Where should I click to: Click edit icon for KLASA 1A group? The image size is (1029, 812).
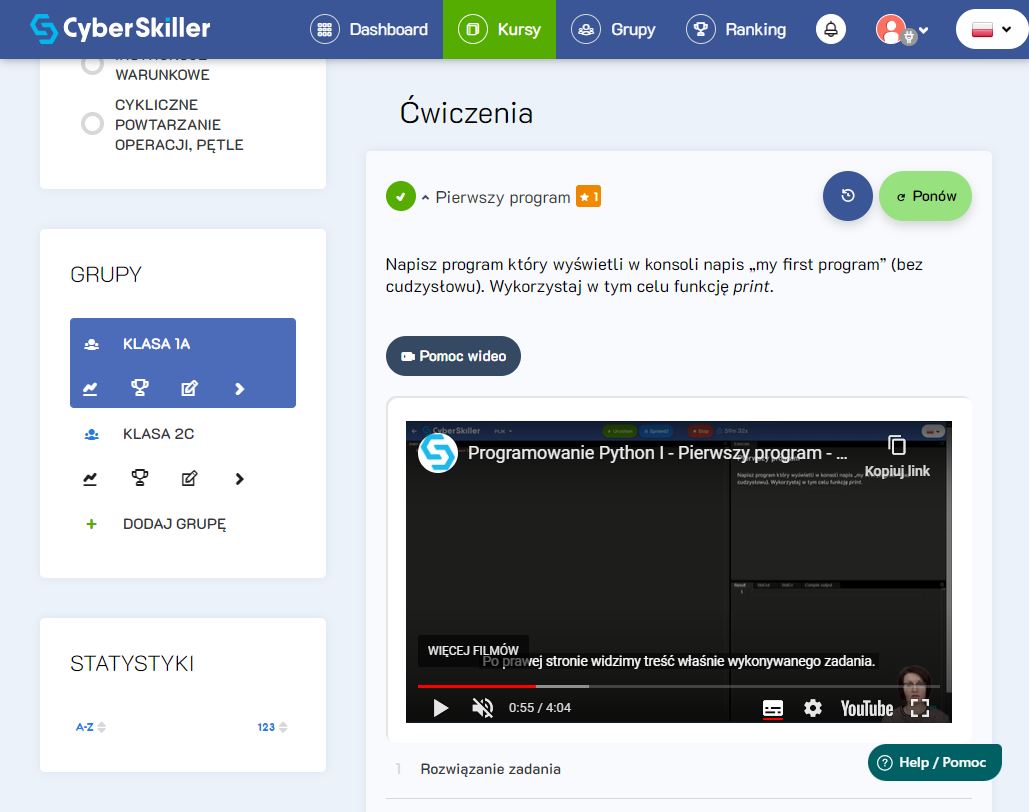(189, 389)
